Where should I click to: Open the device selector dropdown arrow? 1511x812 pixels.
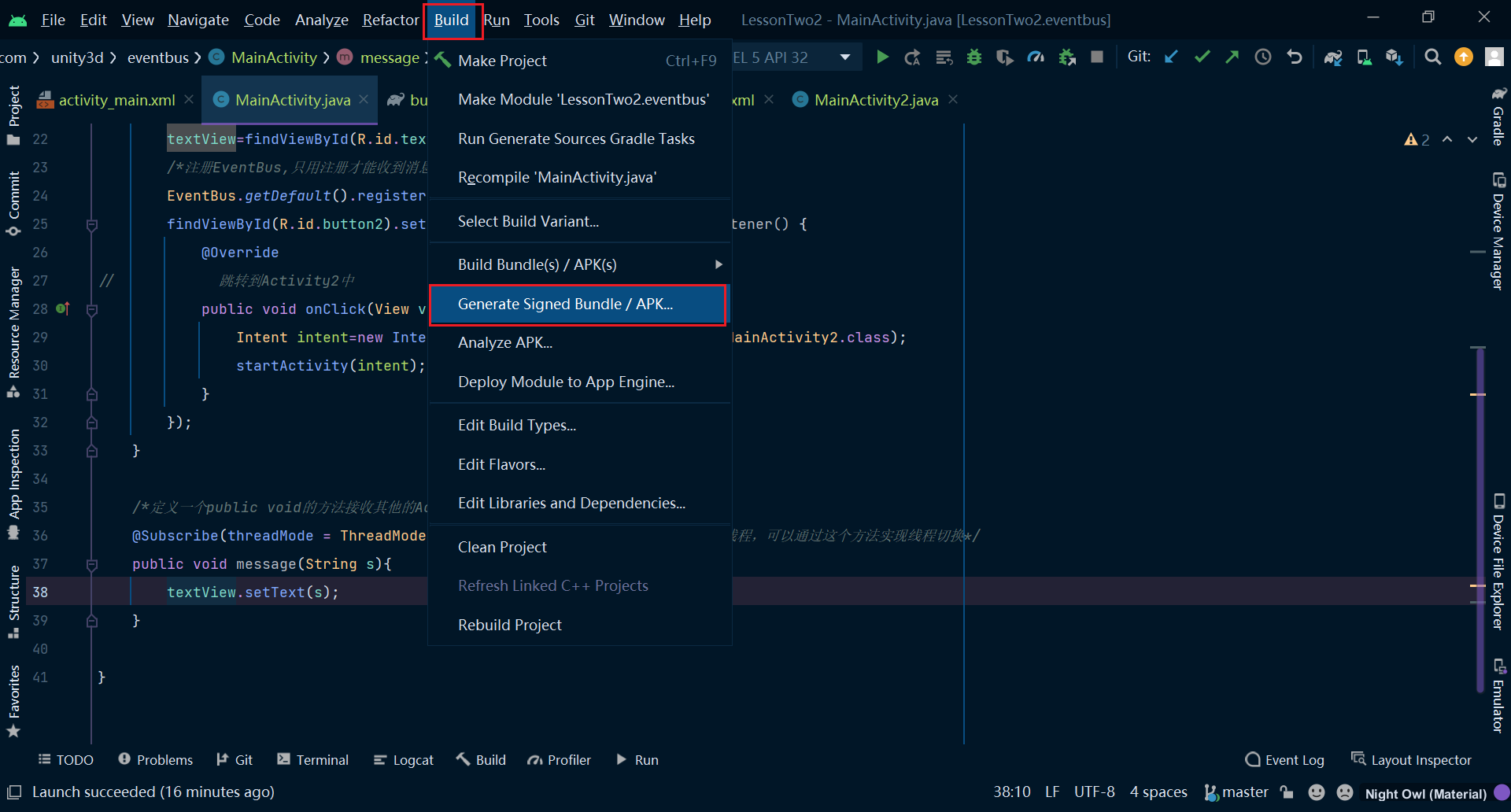(x=844, y=57)
